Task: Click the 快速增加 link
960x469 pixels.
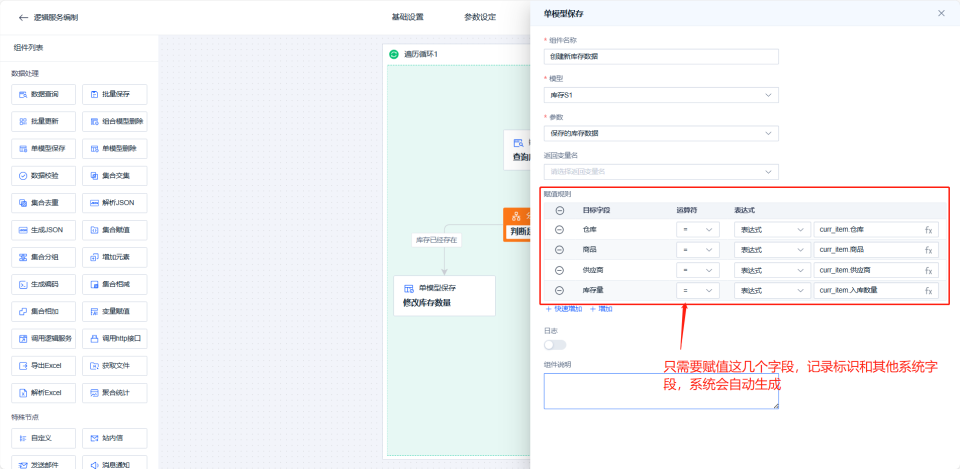Action: pyautogui.click(x=563, y=309)
